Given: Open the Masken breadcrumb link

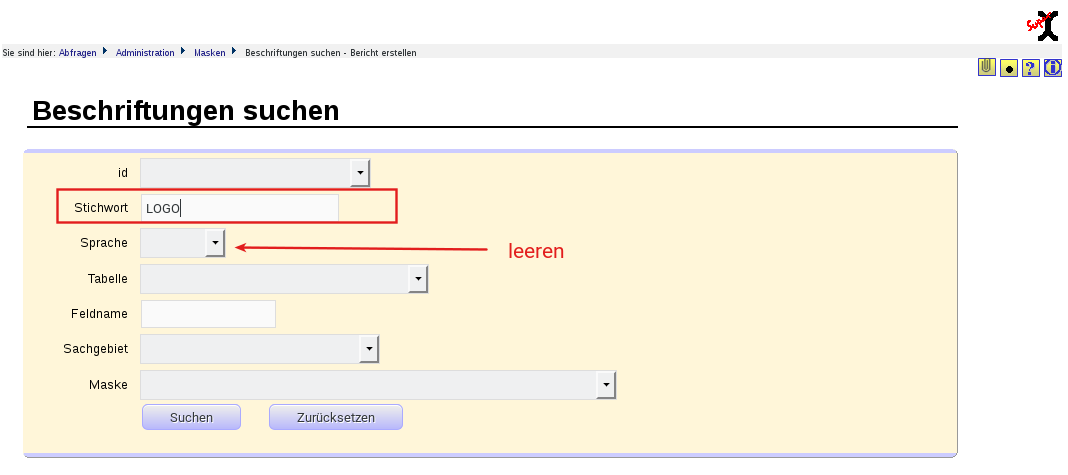Looking at the screenshot, I should tap(210, 52).
